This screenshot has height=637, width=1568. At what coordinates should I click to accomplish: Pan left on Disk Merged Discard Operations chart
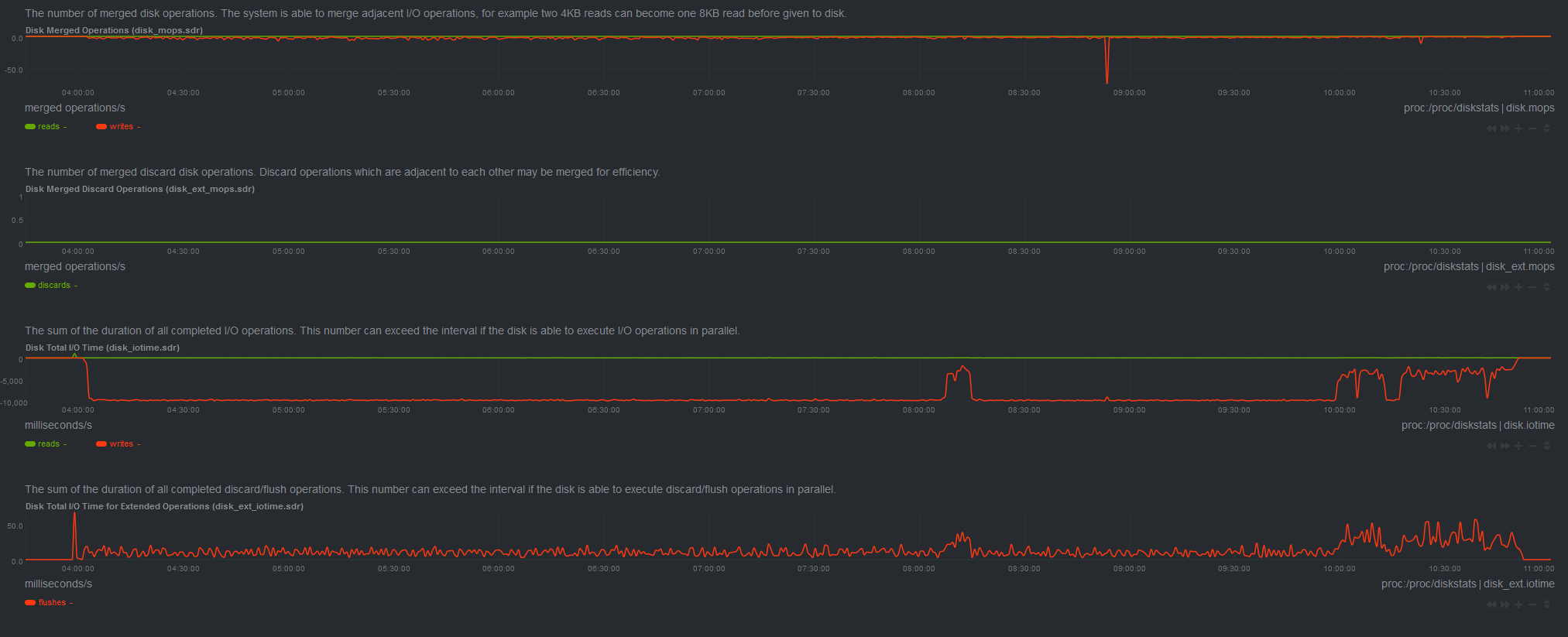[1491, 287]
